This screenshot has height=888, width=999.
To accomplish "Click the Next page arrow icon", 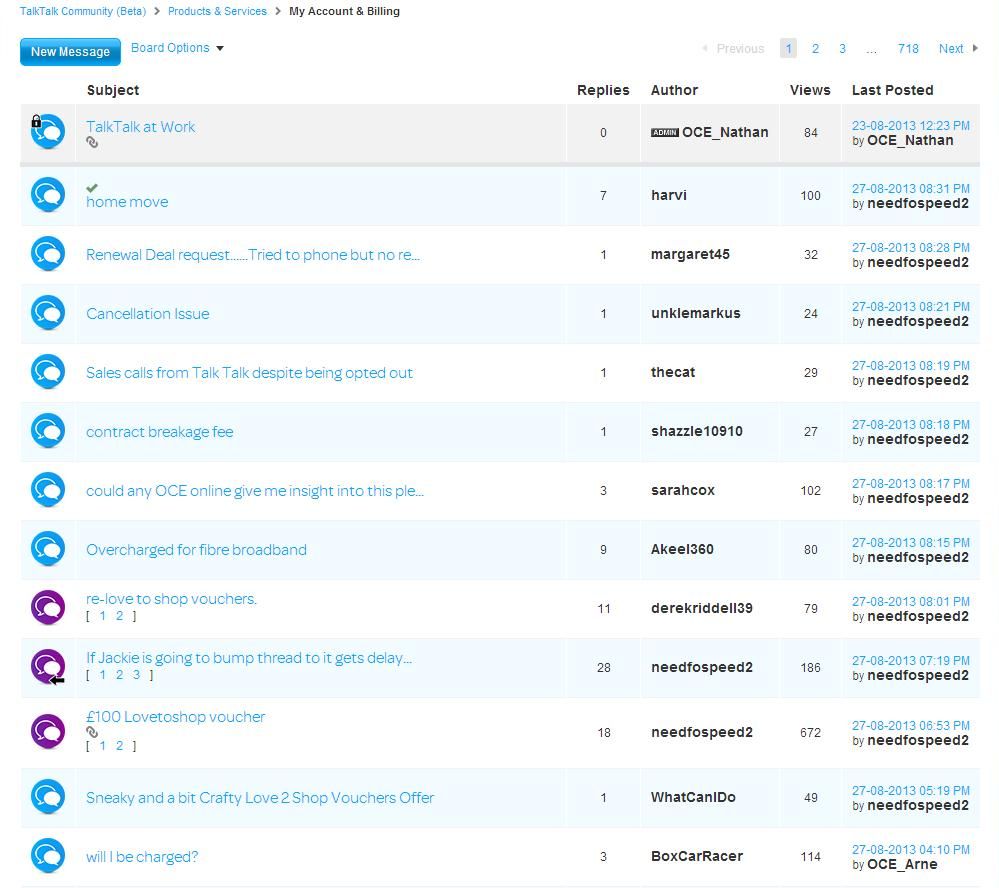I will click(x=975, y=48).
